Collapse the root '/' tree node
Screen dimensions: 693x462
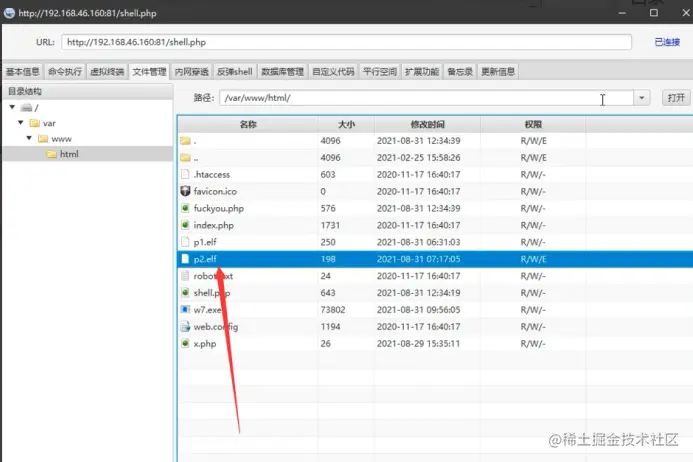(x=12, y=107)
